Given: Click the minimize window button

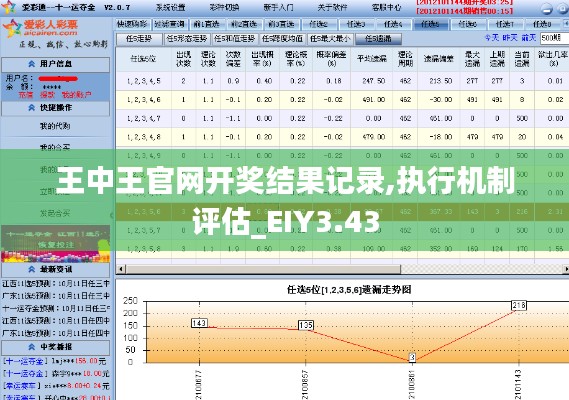Looking at the screenshot, I should tap(547, 9).
